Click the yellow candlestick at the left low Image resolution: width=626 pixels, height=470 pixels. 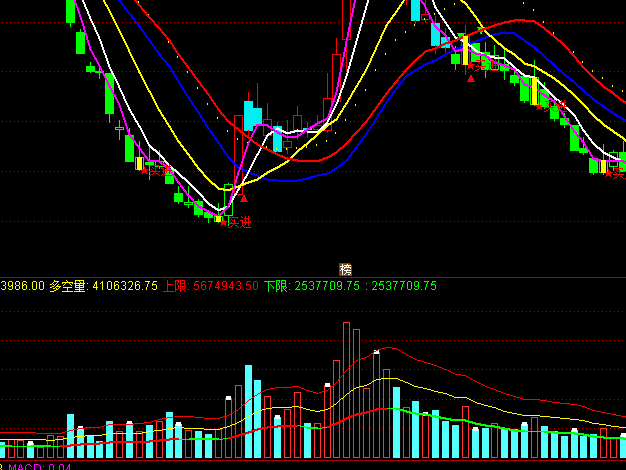139,163
